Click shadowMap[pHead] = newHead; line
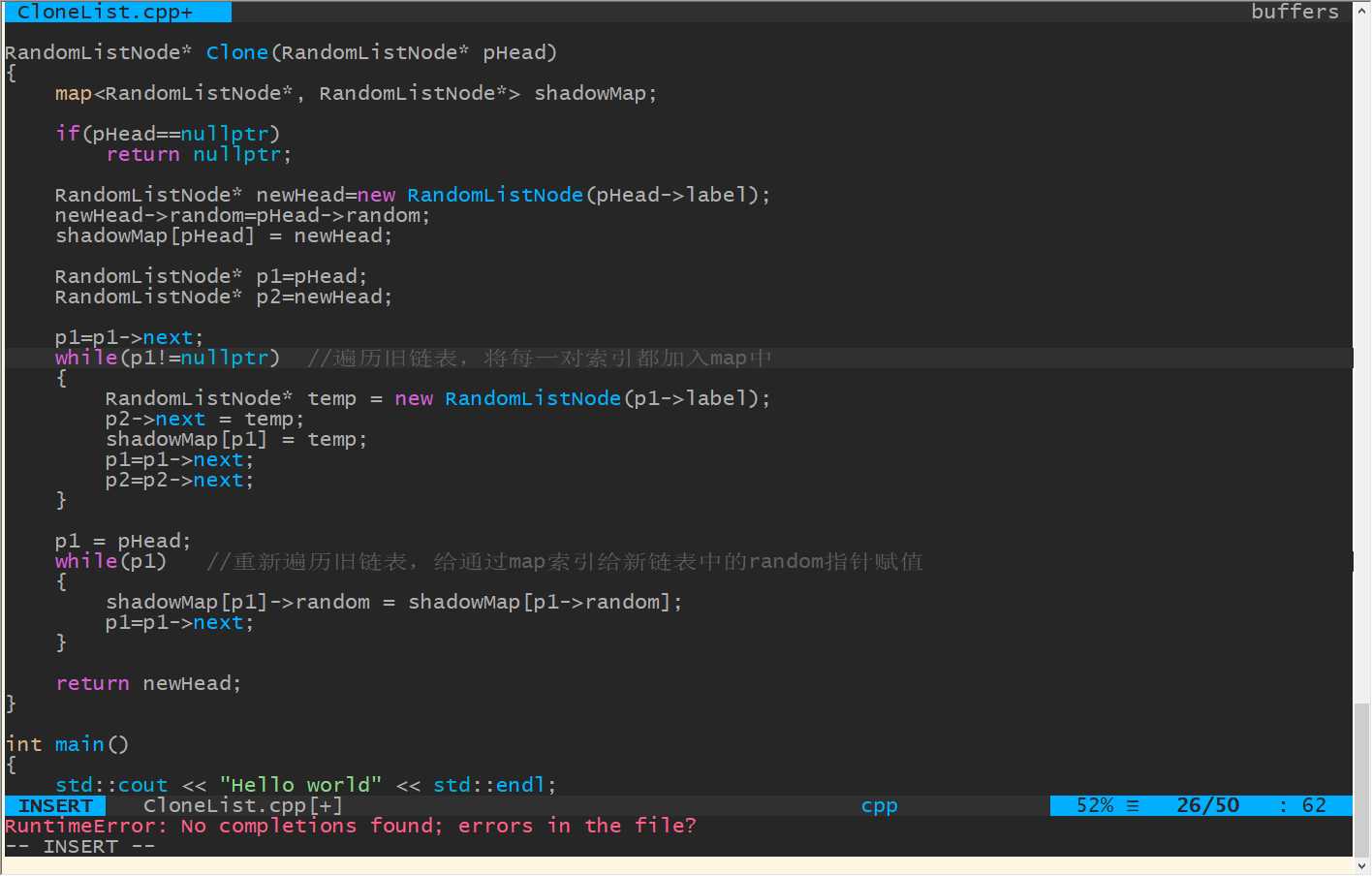The width and height of the screenshot is (1372, 876). click(224, 235)
